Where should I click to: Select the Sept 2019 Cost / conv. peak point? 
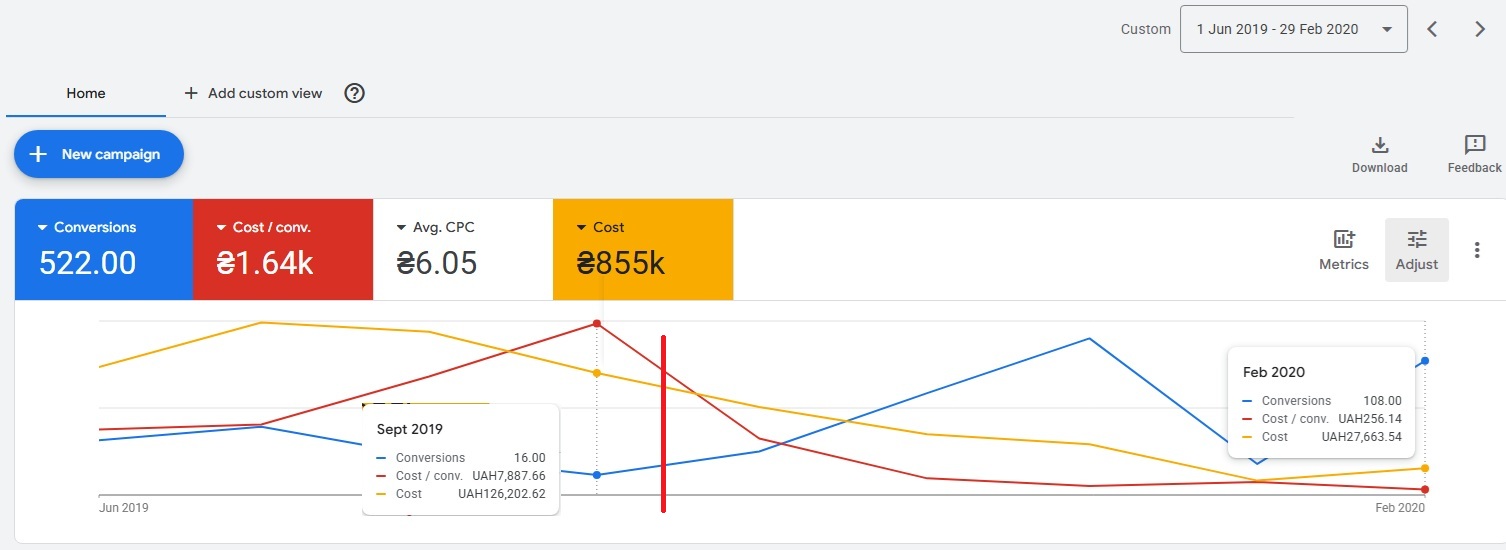coord(597,323)
